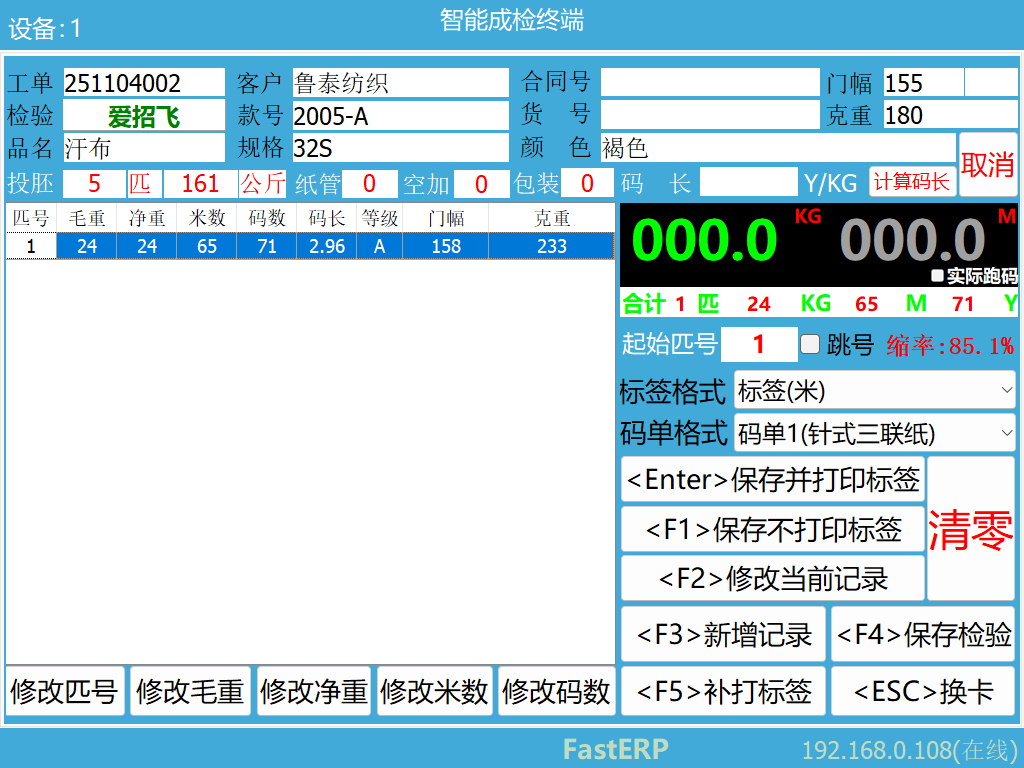The image size is (1024, 768).
Task: Click 修改净重 to modify net weight
Action: point(313,690)
